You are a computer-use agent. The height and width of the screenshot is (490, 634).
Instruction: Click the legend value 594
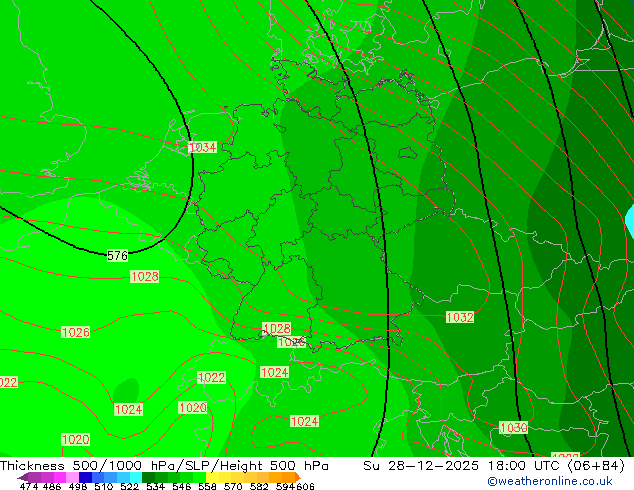(x=285, y=486)
